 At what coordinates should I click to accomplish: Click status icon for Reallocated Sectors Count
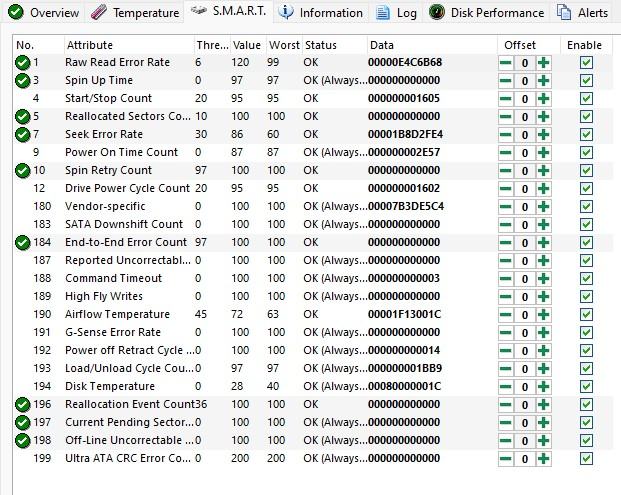[x=23, y=116]
